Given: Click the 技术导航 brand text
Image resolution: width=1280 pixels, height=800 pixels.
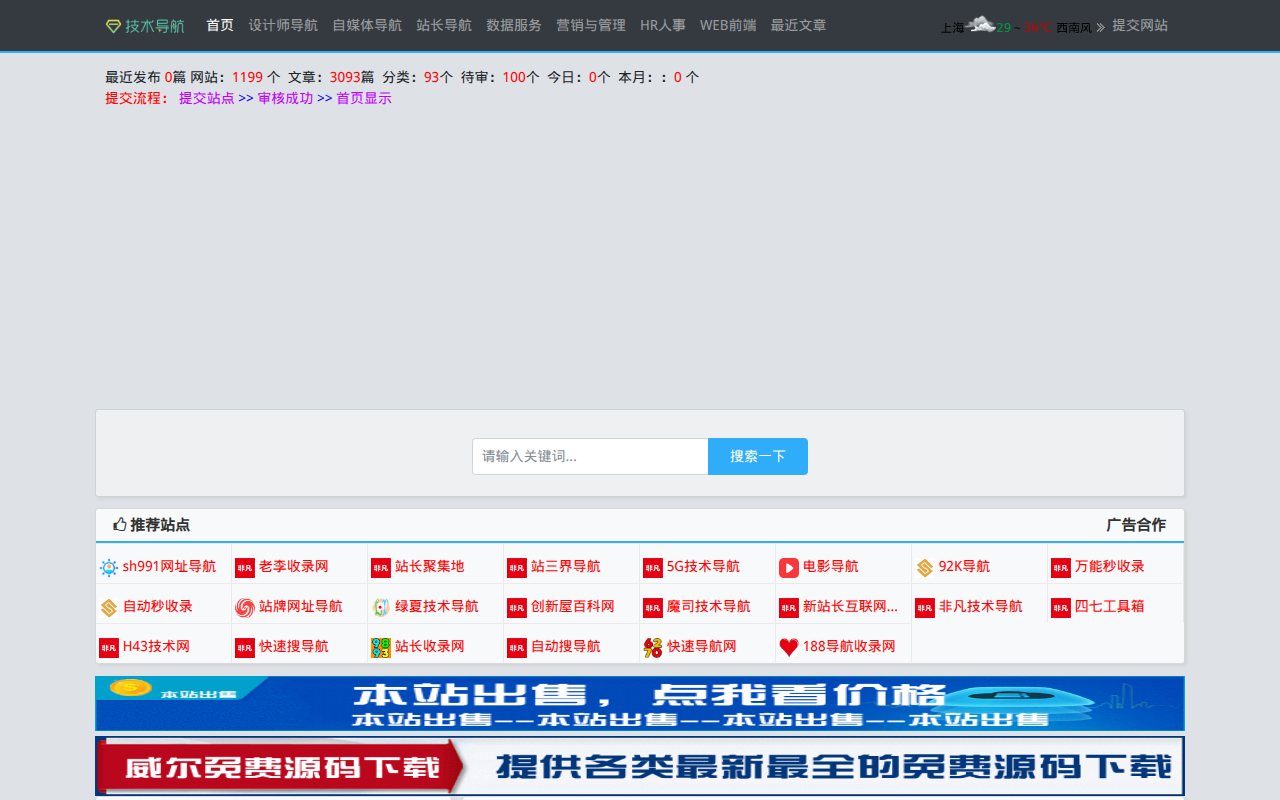Looking at the screenshot, I should pos(155,26).
